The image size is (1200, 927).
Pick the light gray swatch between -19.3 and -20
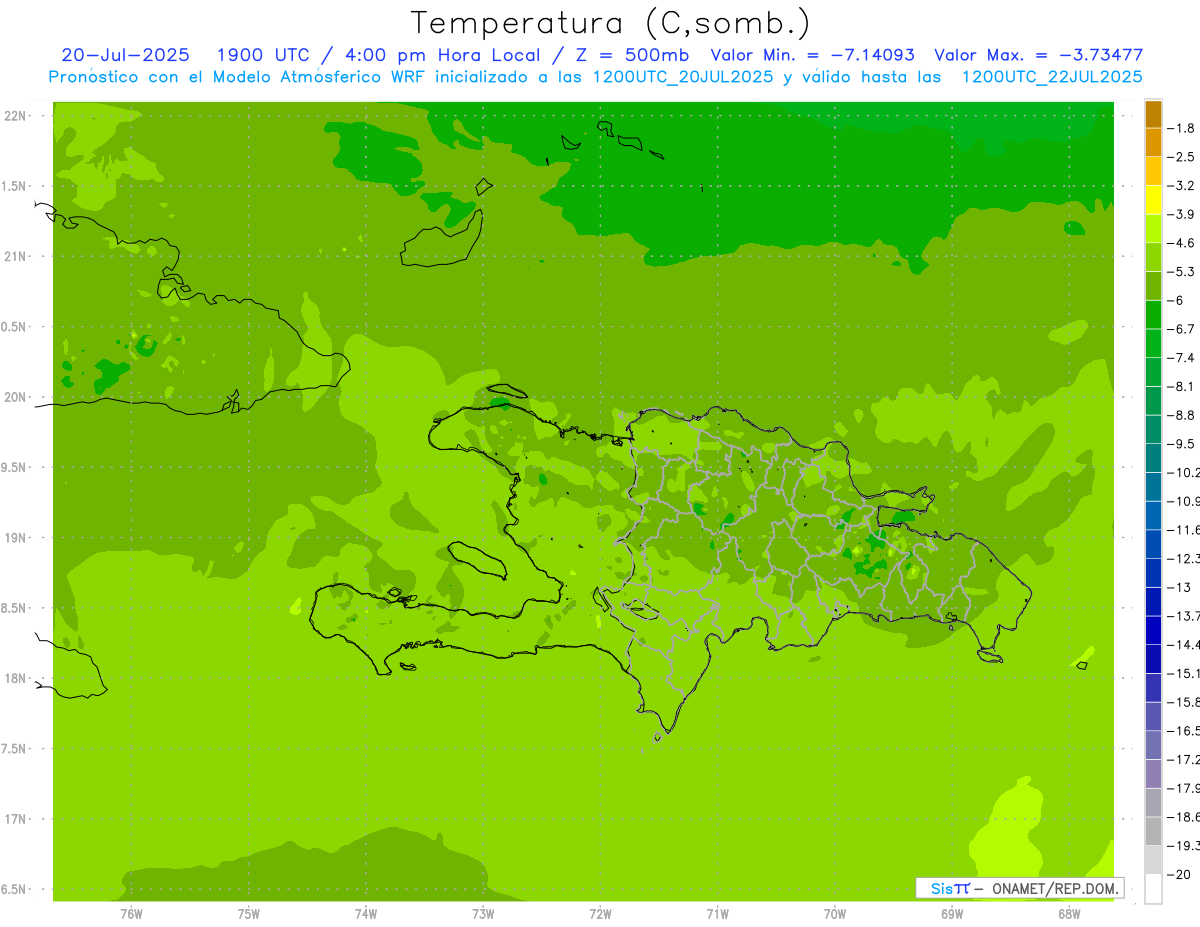[x=1153, y=860]
